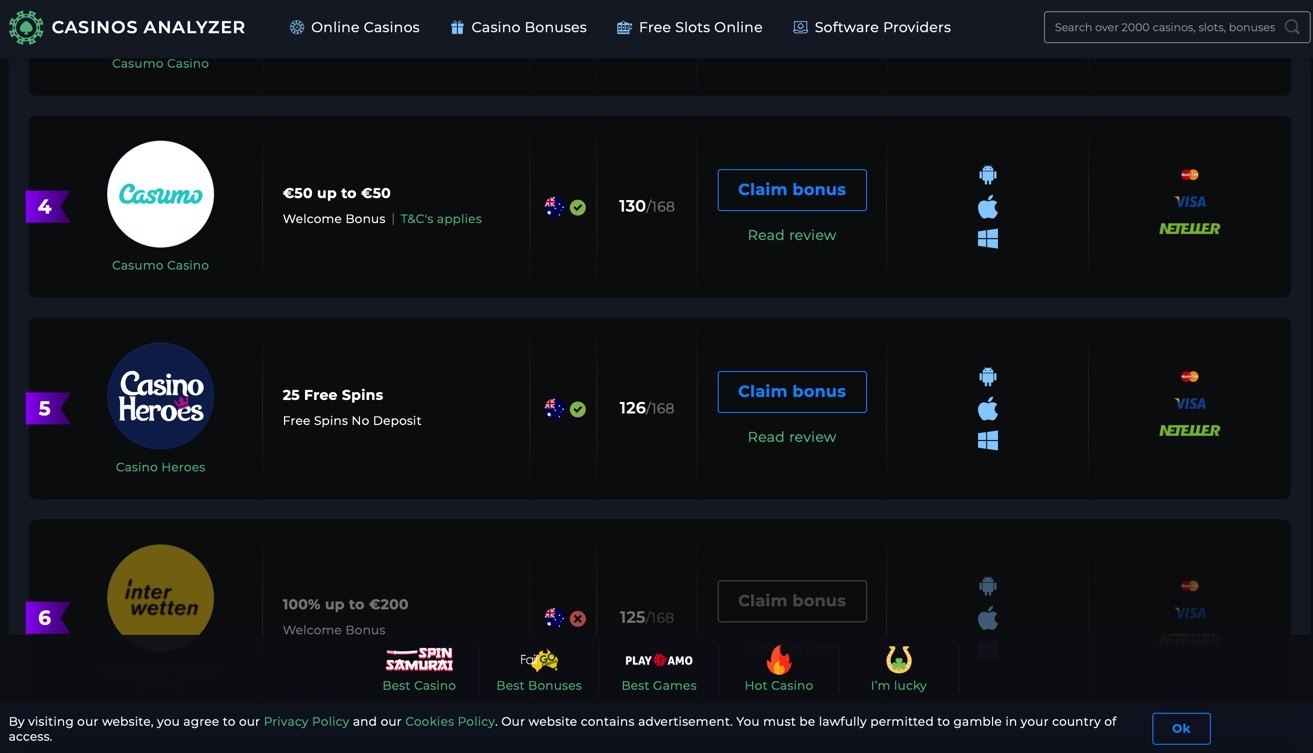Image resolution: width=1313 pixels, height=753 pixels.
Task: Click Android icon in Interwetten row
Action: [x=988, y=586]
